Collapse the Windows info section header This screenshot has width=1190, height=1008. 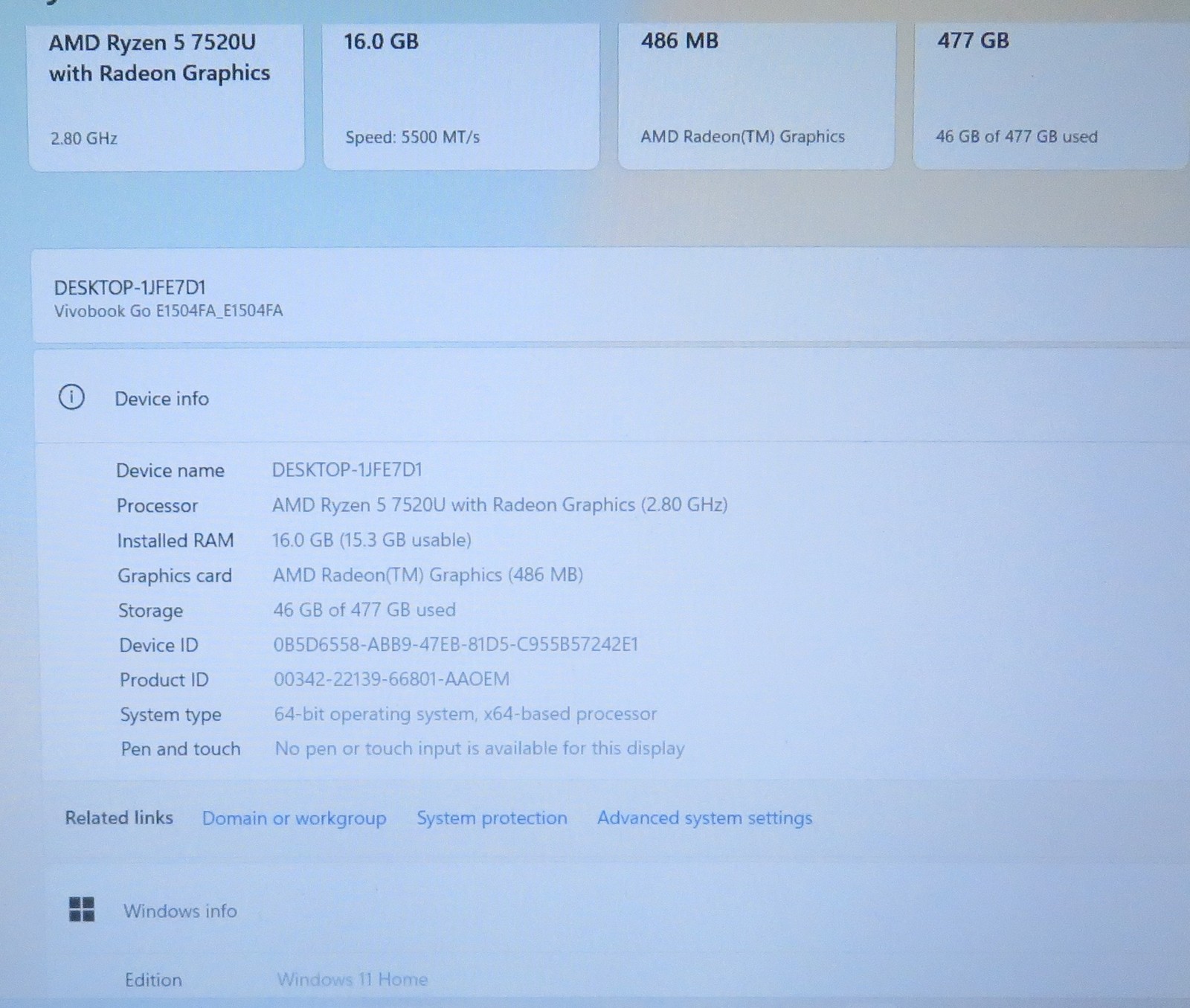tap(616, 911)
